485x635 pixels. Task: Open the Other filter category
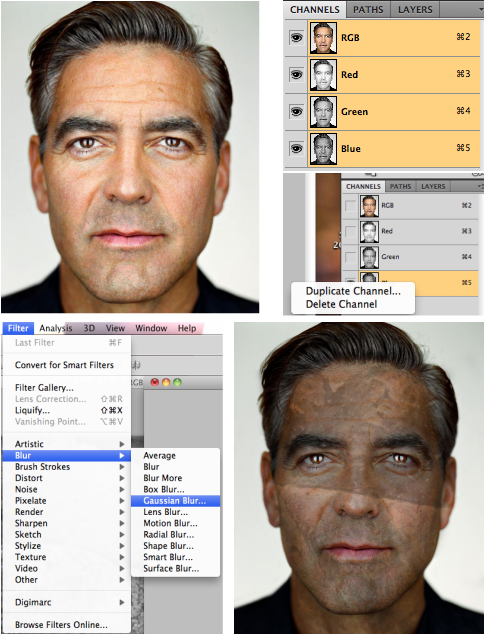67,580
